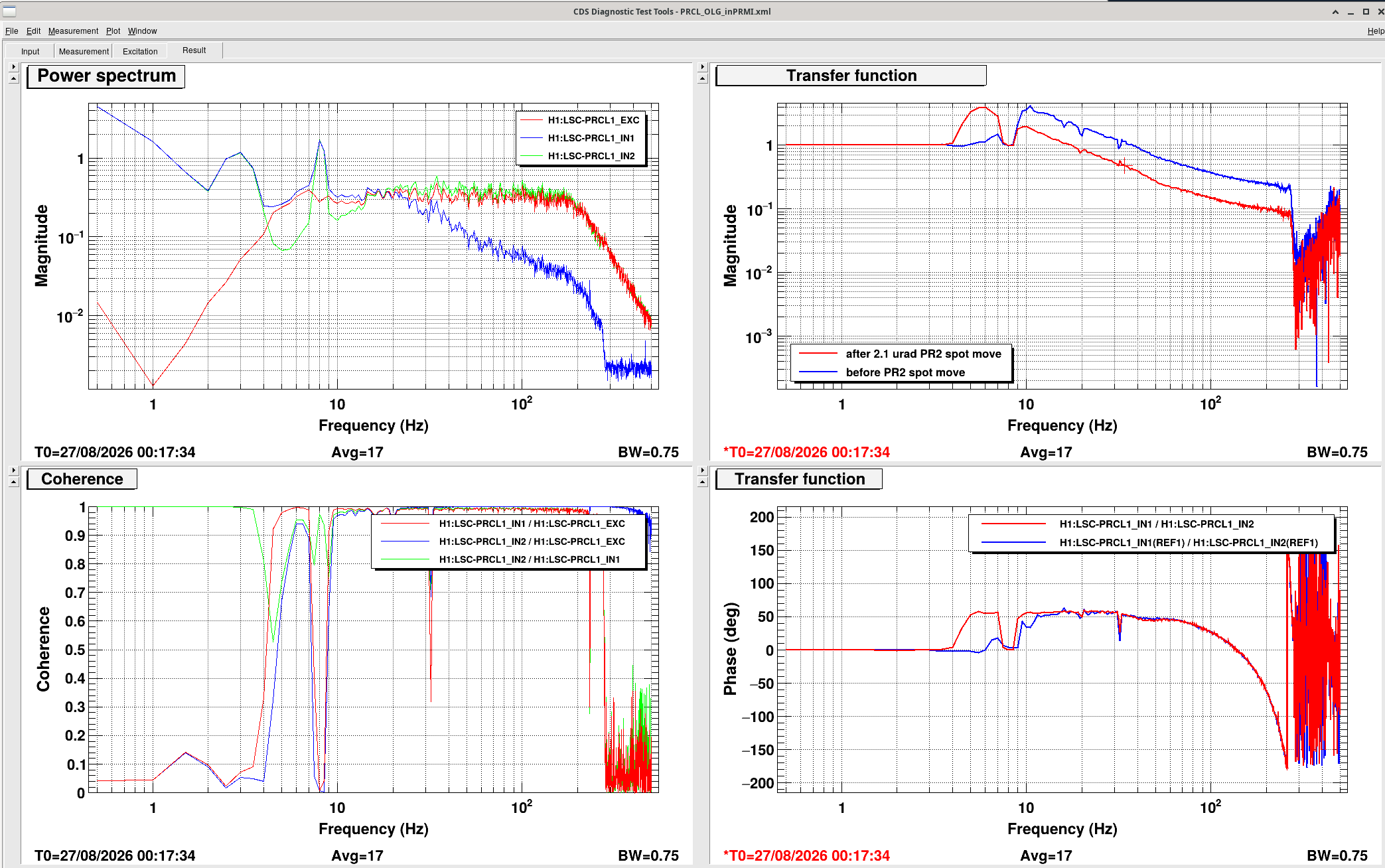Switch to the Input tab

pyautogui.click(x=30, y=51)
